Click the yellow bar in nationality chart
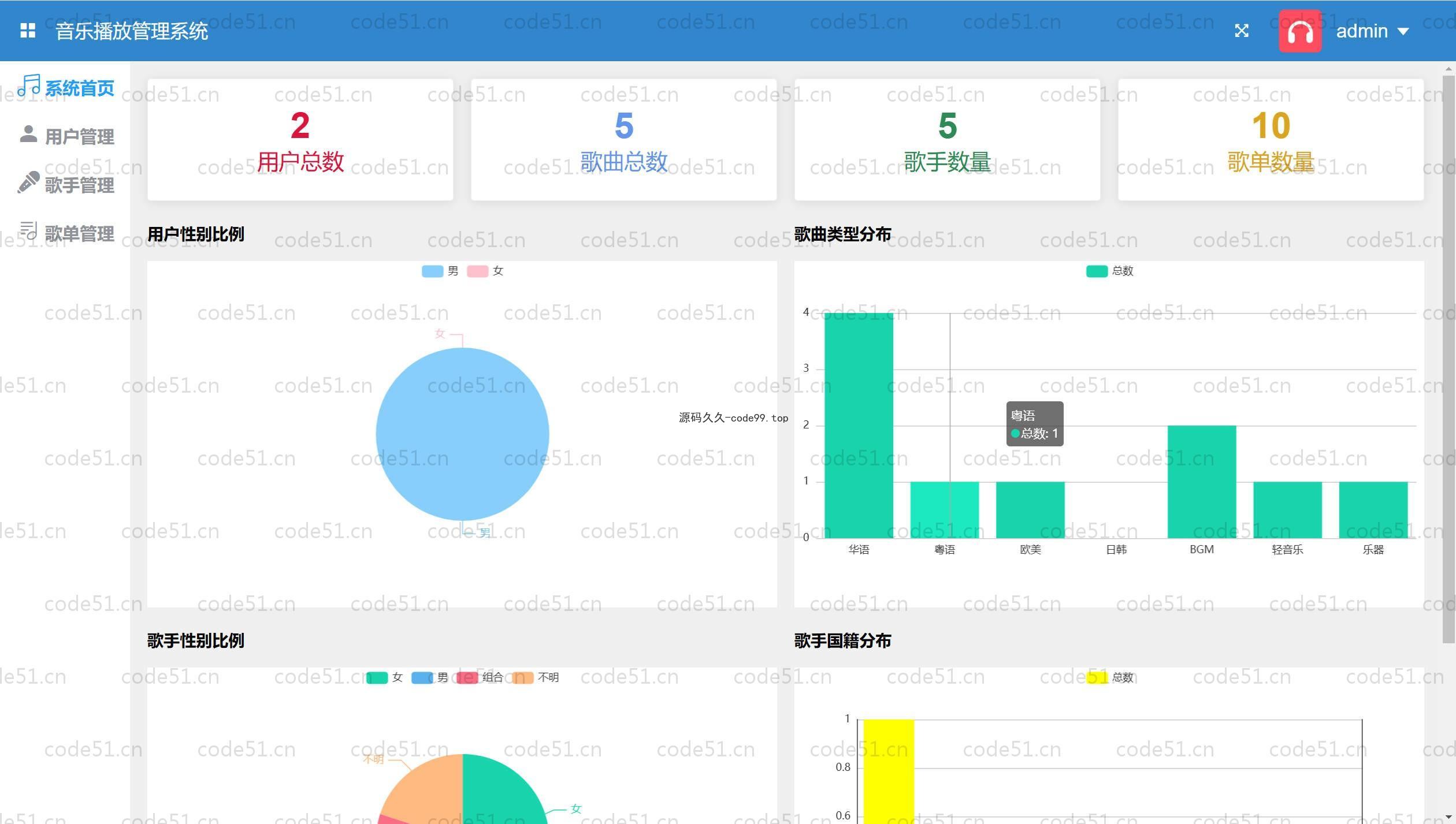1456x824 pixels. (889, 771)
